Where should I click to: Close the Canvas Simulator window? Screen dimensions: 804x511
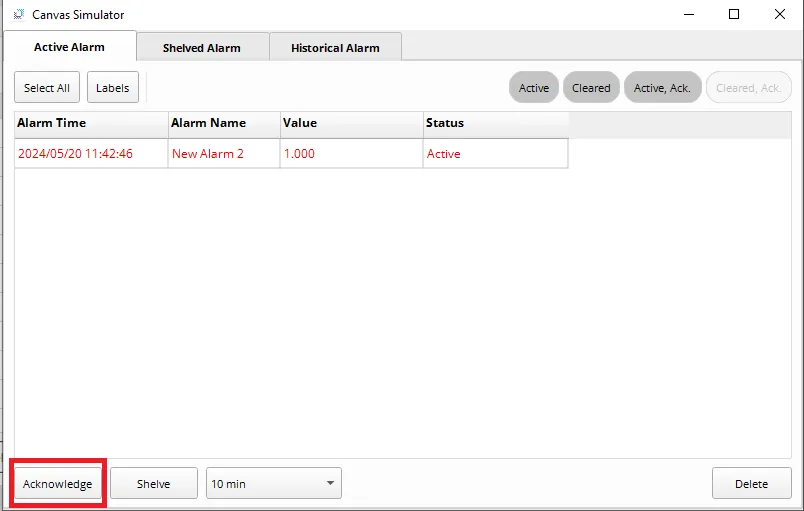point(780,15)
